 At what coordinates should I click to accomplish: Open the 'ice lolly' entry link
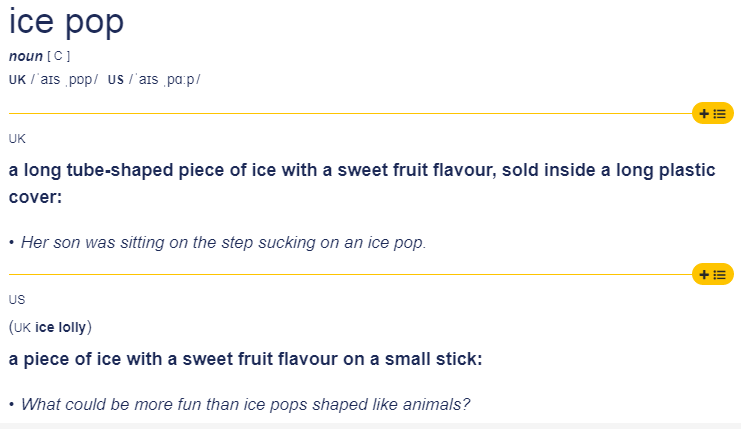[60, 327]
